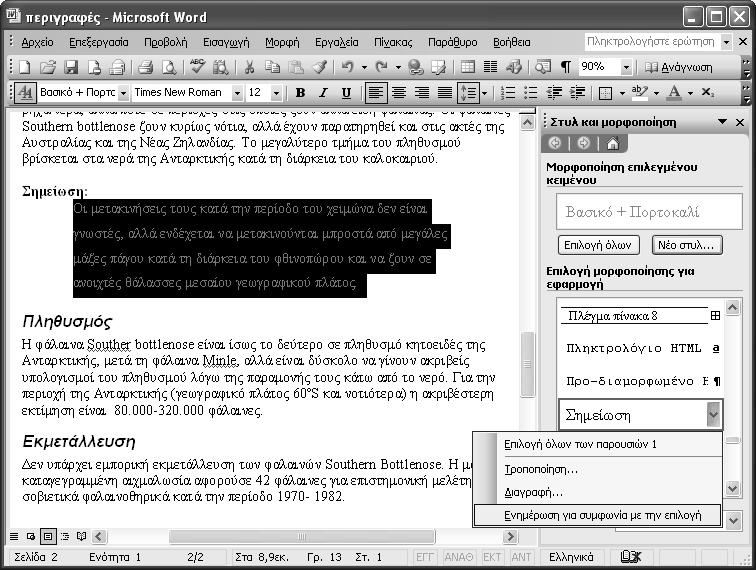Screen dimensions: 756x570
Task: Open the Εργαλεία menu
Action: coord(337,42)
